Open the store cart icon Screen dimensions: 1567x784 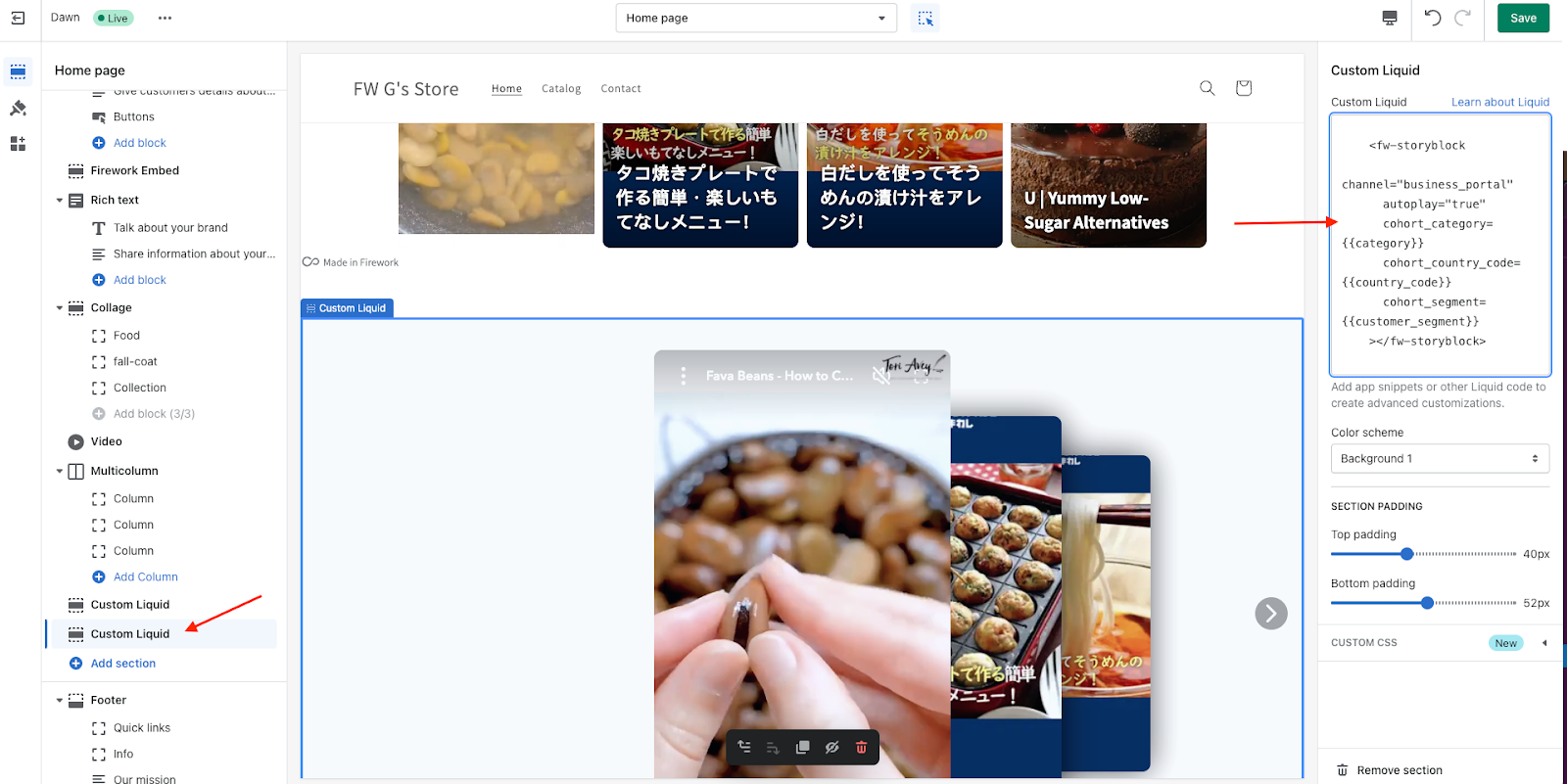(x=1244, y=88)
